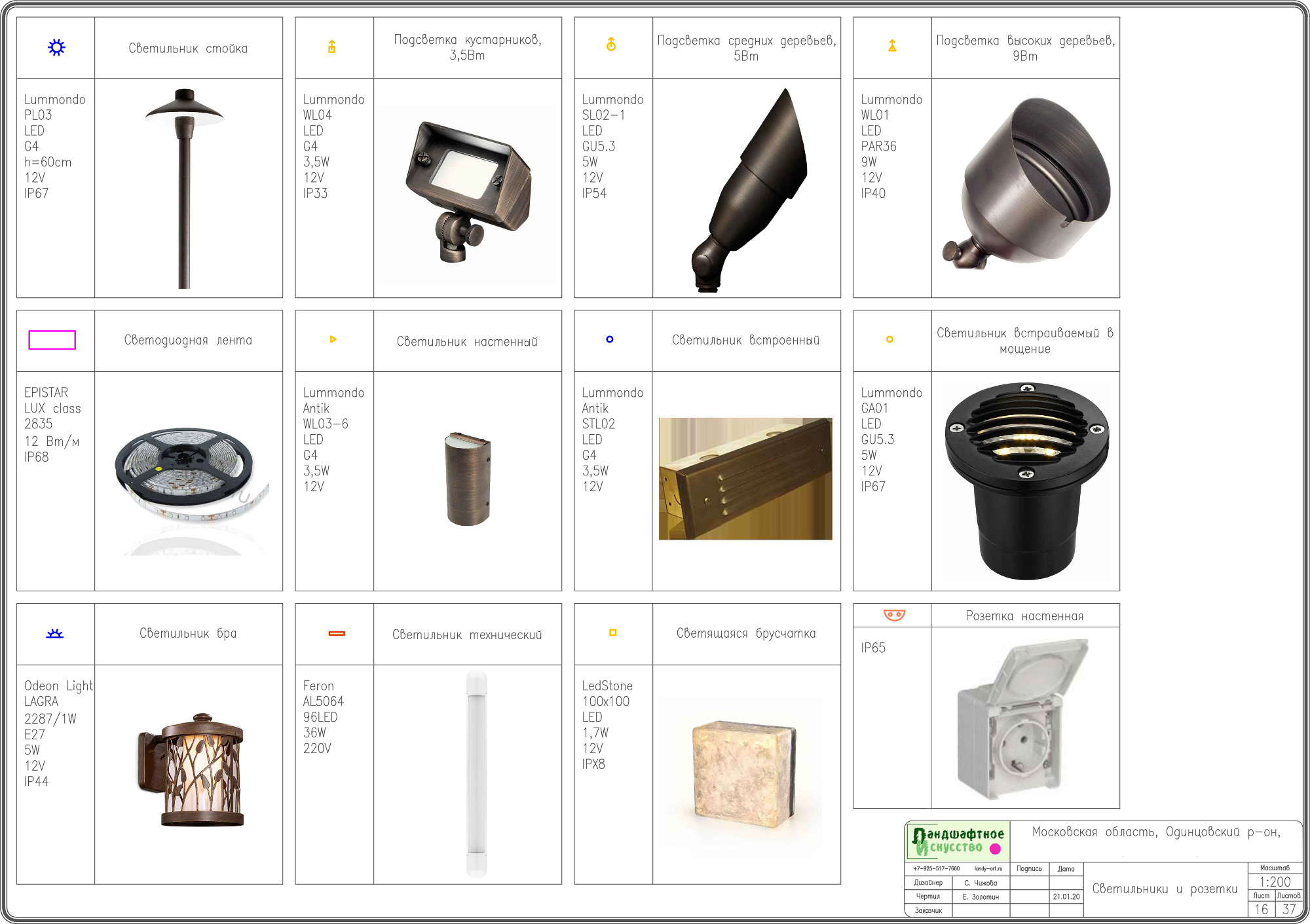Select the PL03 post lamp photo
Image resolution: width=1310 pixels, height=924 pixels.
pos(185,188)
